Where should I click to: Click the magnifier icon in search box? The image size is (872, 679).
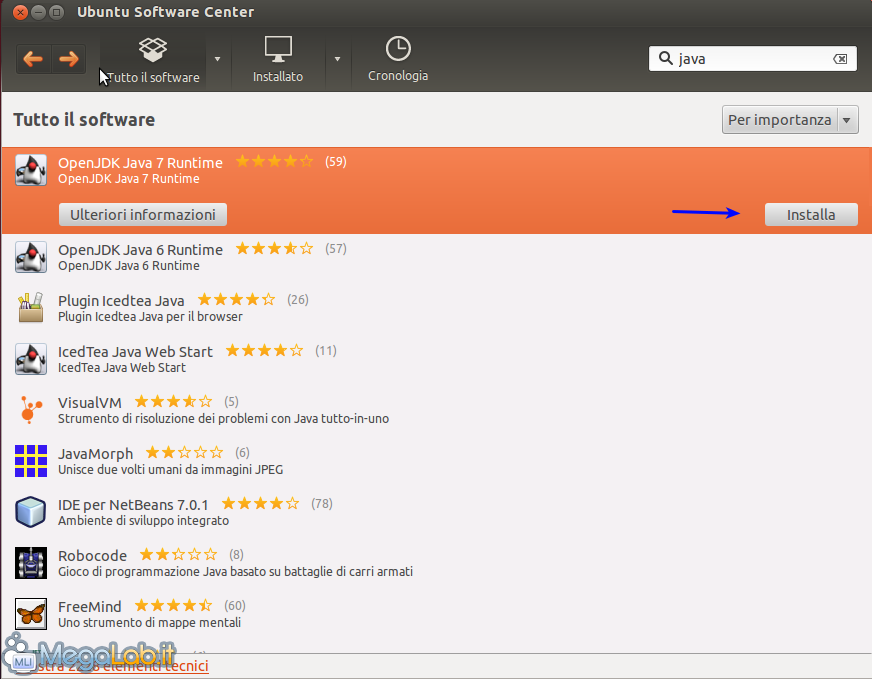[665, 58]
